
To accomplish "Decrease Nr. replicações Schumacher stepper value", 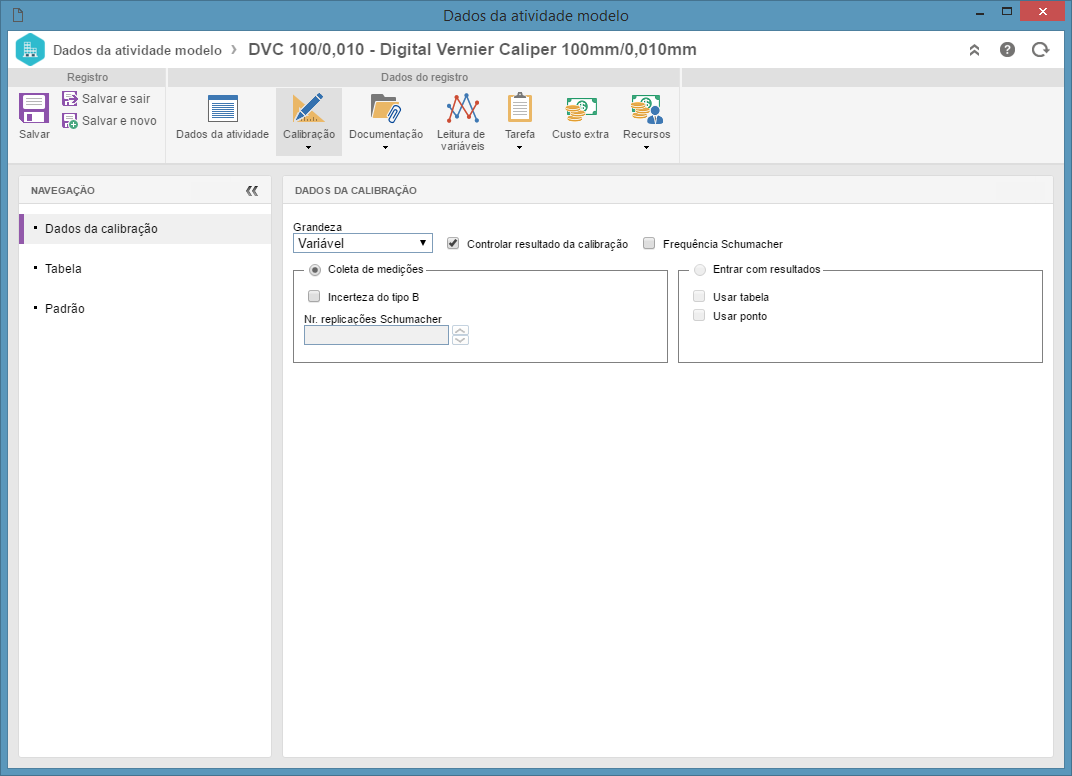I will tap(461, 340).
